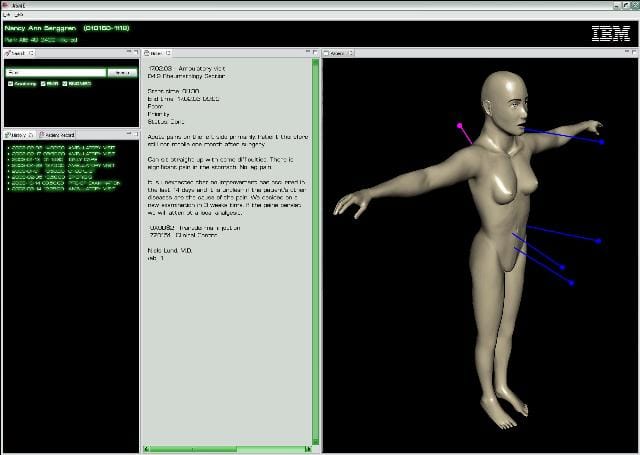Maximize the Model panel
Image resolution: width=640 pixels, height=455 pixels.
click(x=634, y=52)
